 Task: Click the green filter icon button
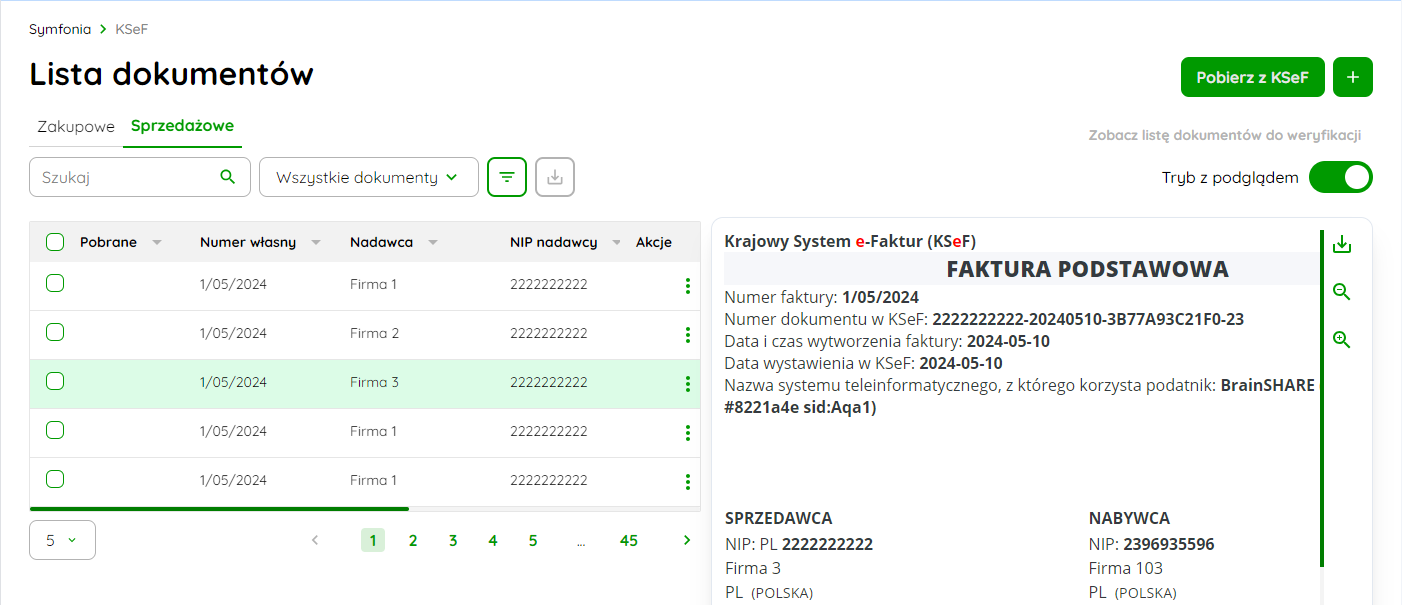coord(507,177)
